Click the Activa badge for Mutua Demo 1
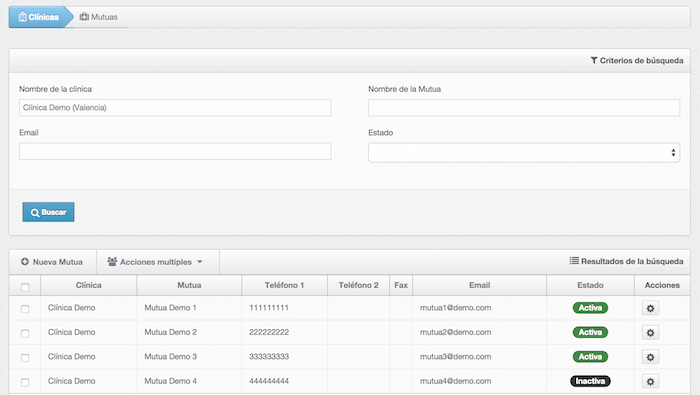 [590, 308]
